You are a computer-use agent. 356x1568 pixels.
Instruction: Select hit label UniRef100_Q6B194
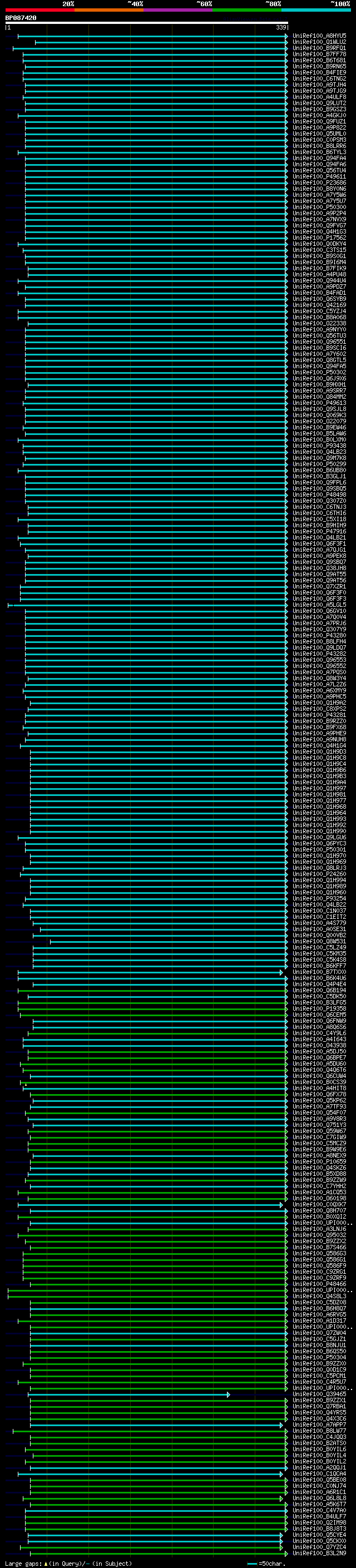[319, 990]
